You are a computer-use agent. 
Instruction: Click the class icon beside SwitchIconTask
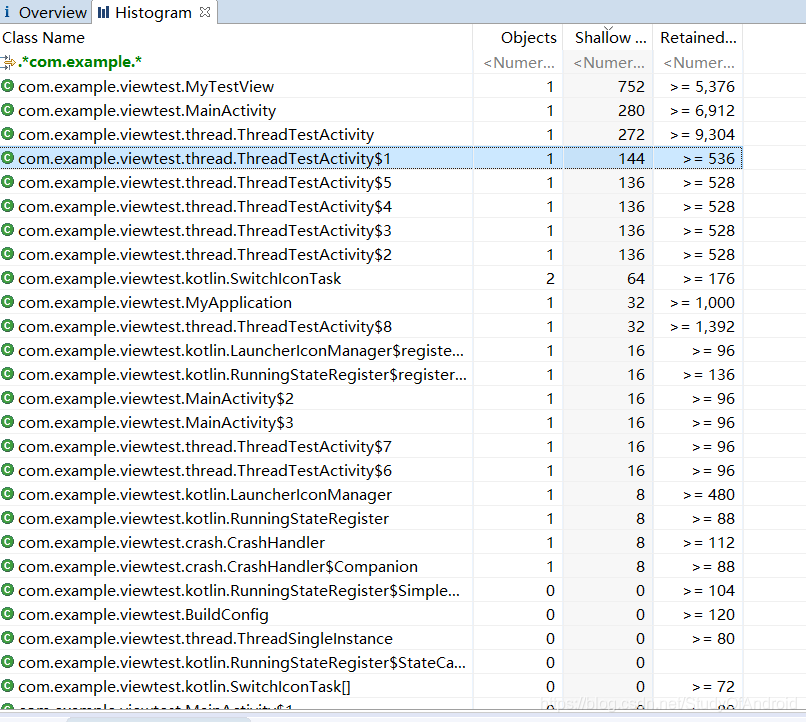pyautogui.click(x=8, y=278)
